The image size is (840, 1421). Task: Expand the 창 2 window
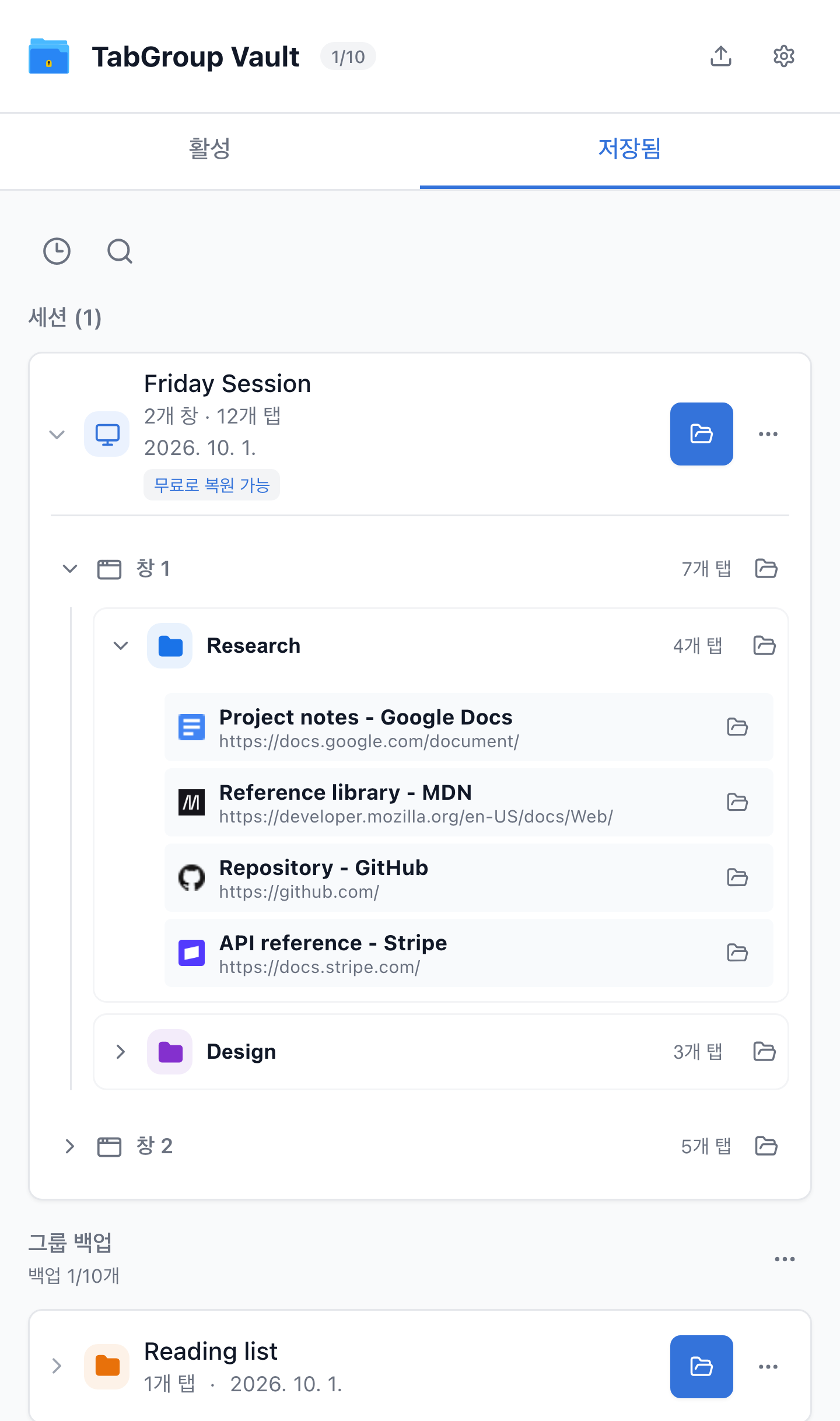pos(70,1146)
